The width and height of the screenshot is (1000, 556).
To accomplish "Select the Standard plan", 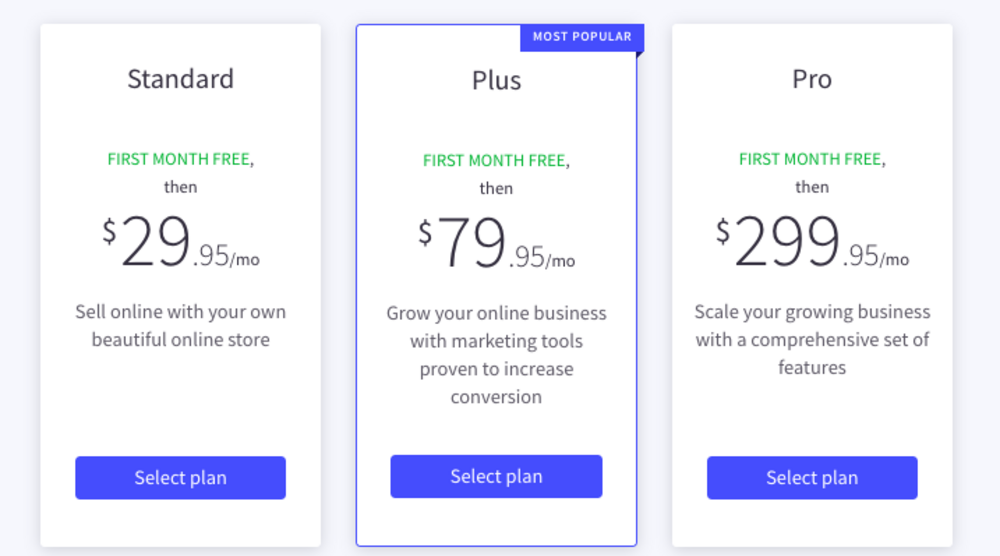I will [180, 478].
